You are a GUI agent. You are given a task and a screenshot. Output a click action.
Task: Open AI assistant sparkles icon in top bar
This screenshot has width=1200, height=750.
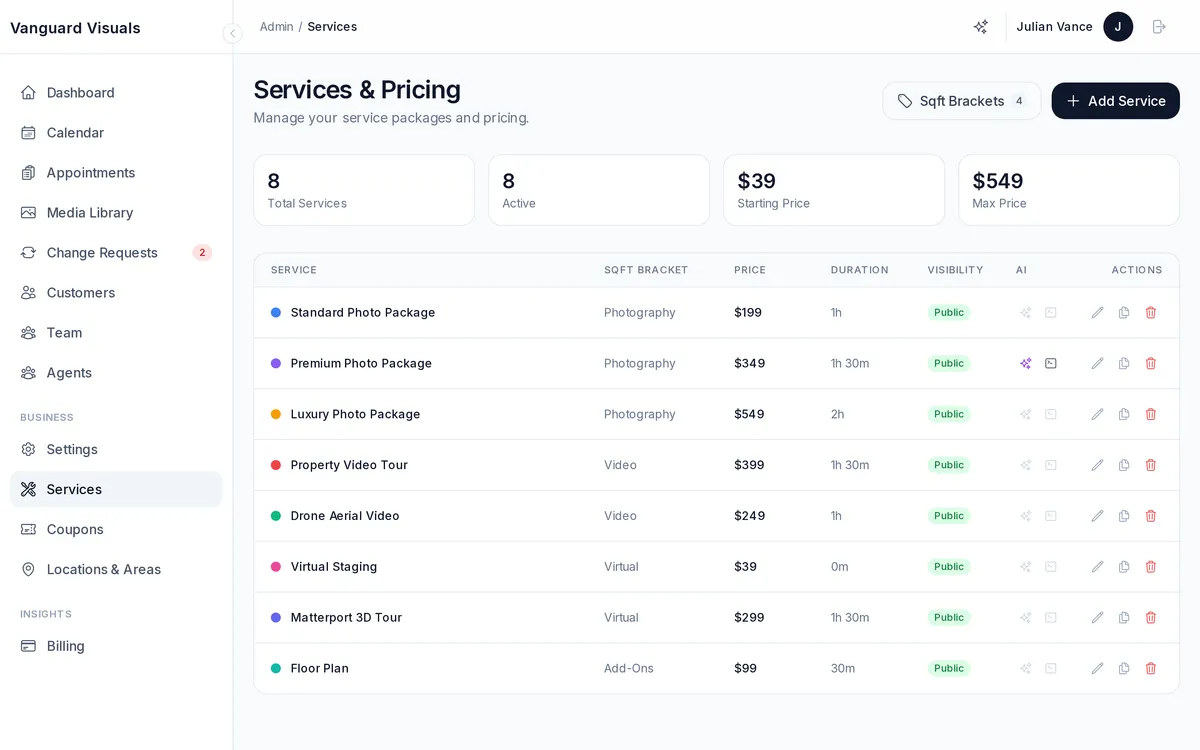(x=980, y=27)
